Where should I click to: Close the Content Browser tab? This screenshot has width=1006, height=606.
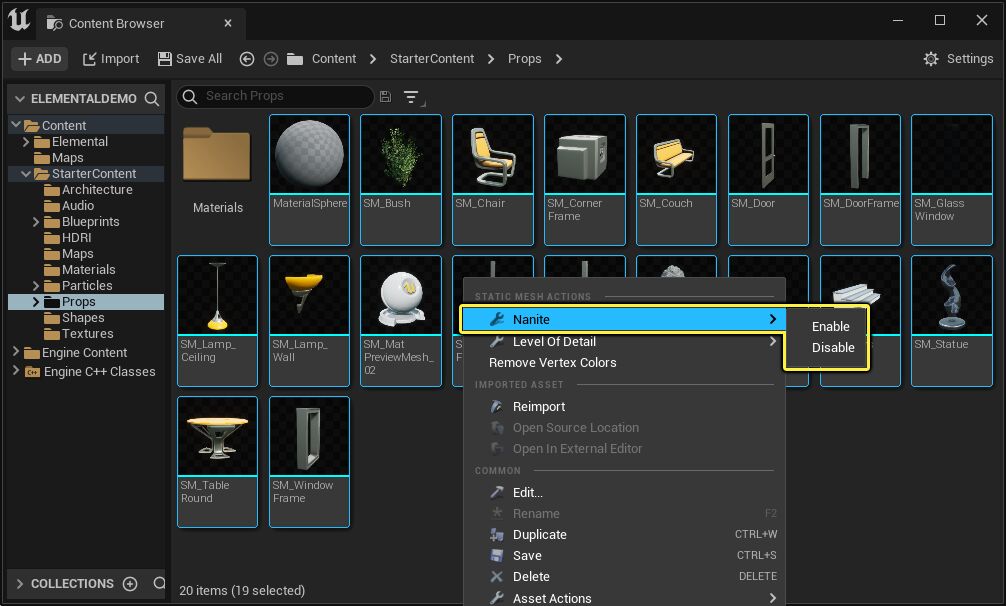pos(228,23)
